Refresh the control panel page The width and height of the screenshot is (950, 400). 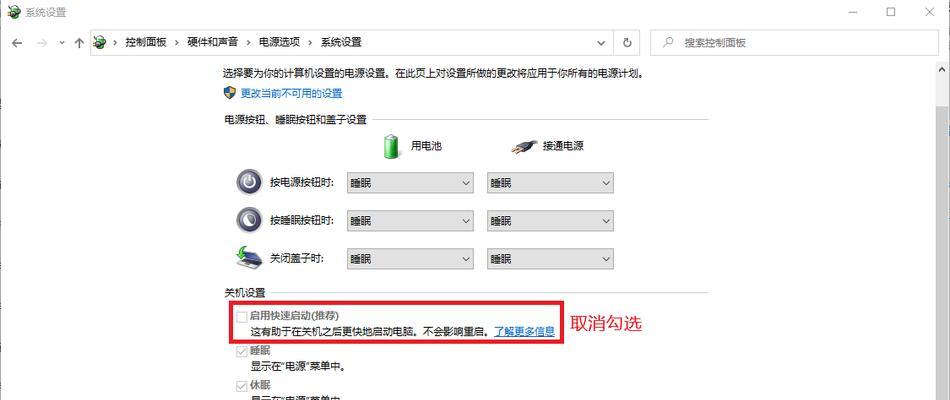627,43
